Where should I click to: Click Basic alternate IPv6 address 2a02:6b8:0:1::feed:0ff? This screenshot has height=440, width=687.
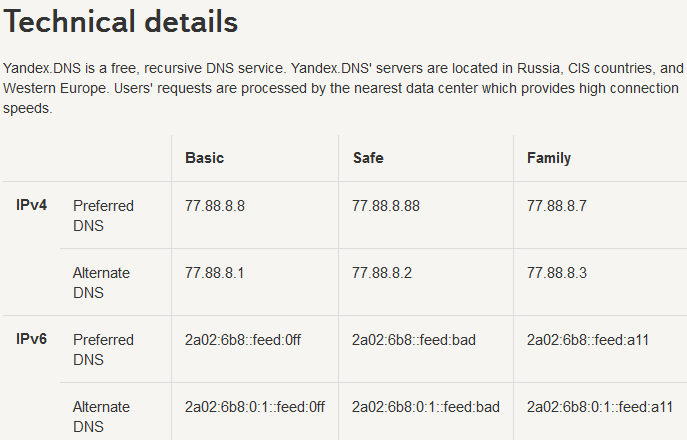point(255,407)
